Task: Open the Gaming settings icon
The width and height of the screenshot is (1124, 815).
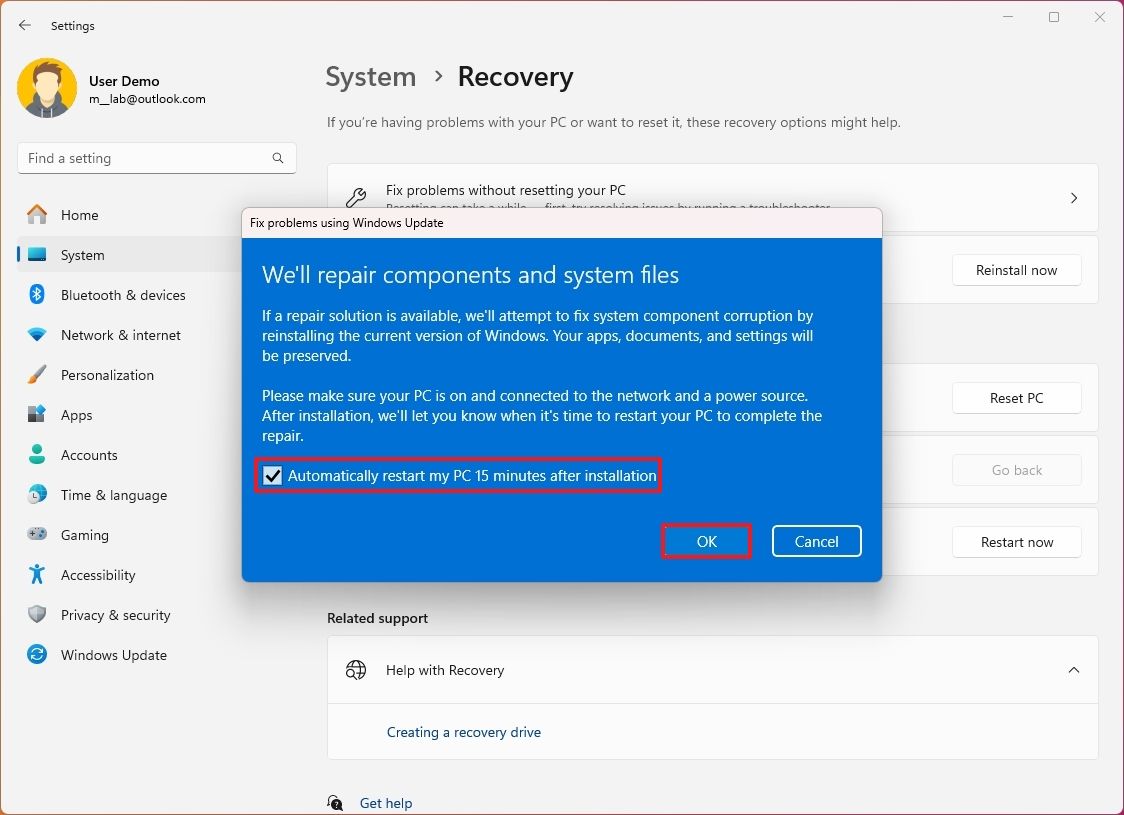Action: coord(37,535)
